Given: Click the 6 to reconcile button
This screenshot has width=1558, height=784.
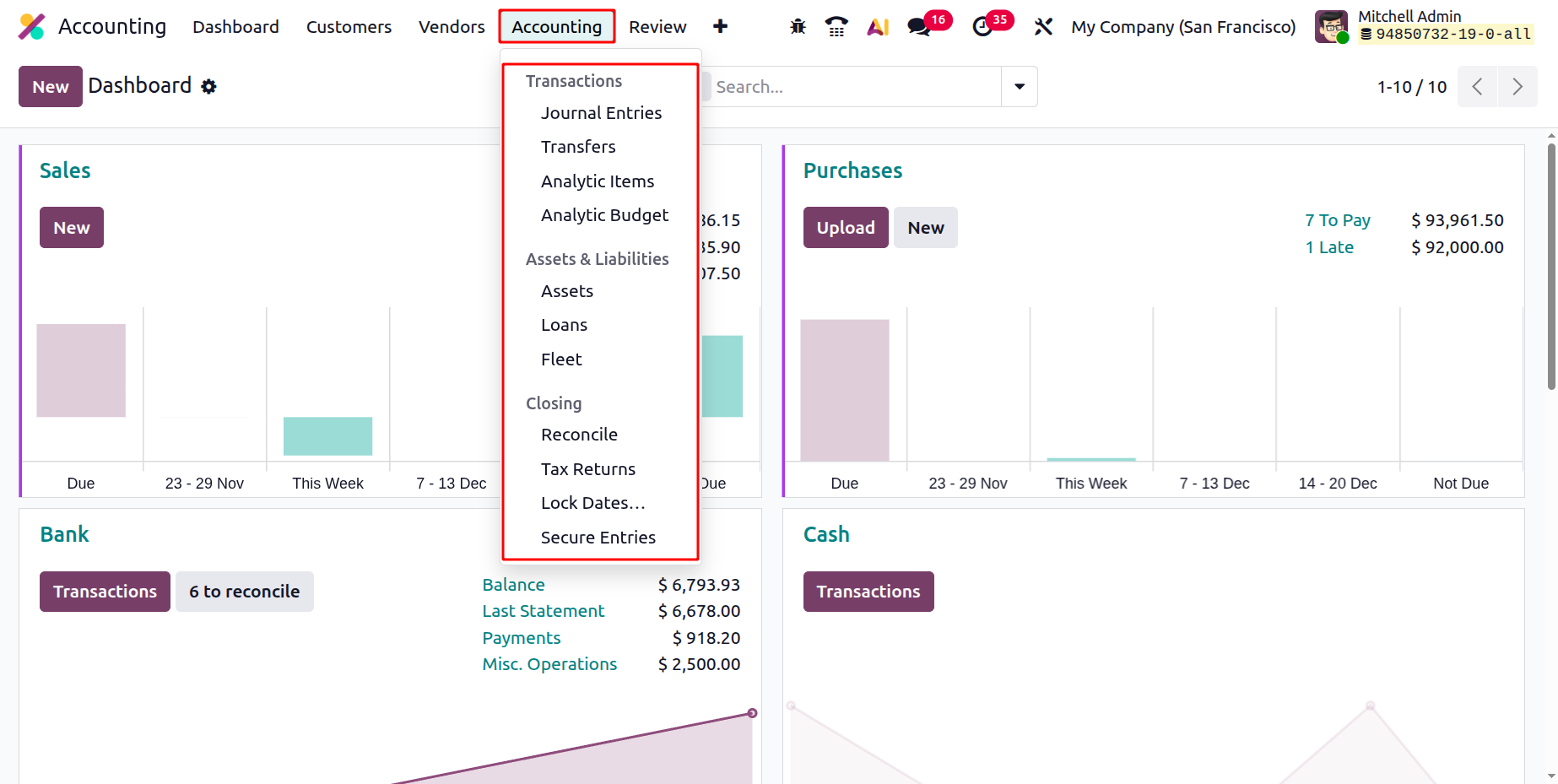Looking at the screenshot, I should click(244, 592).
